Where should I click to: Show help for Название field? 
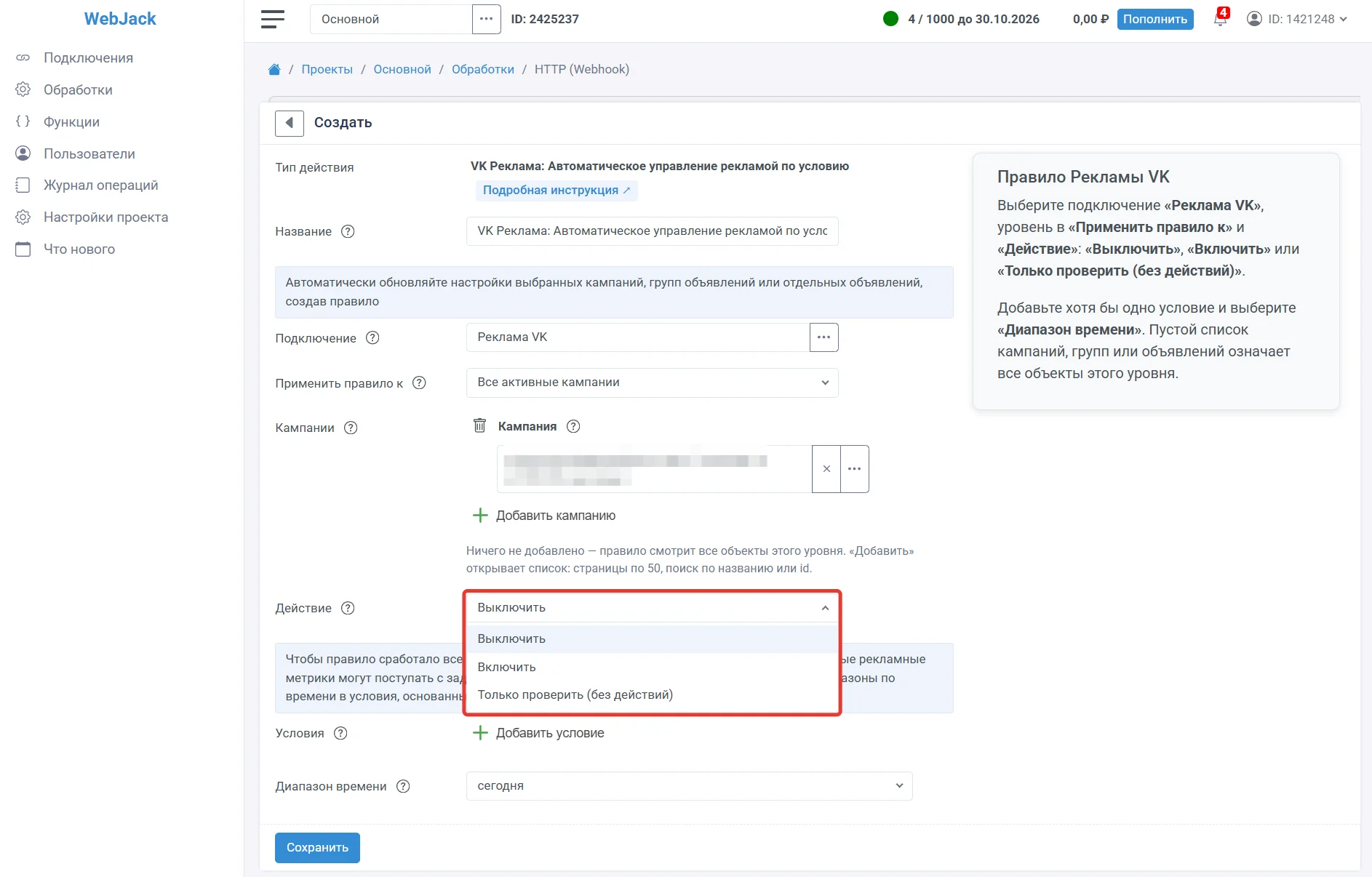click(348, 231)
